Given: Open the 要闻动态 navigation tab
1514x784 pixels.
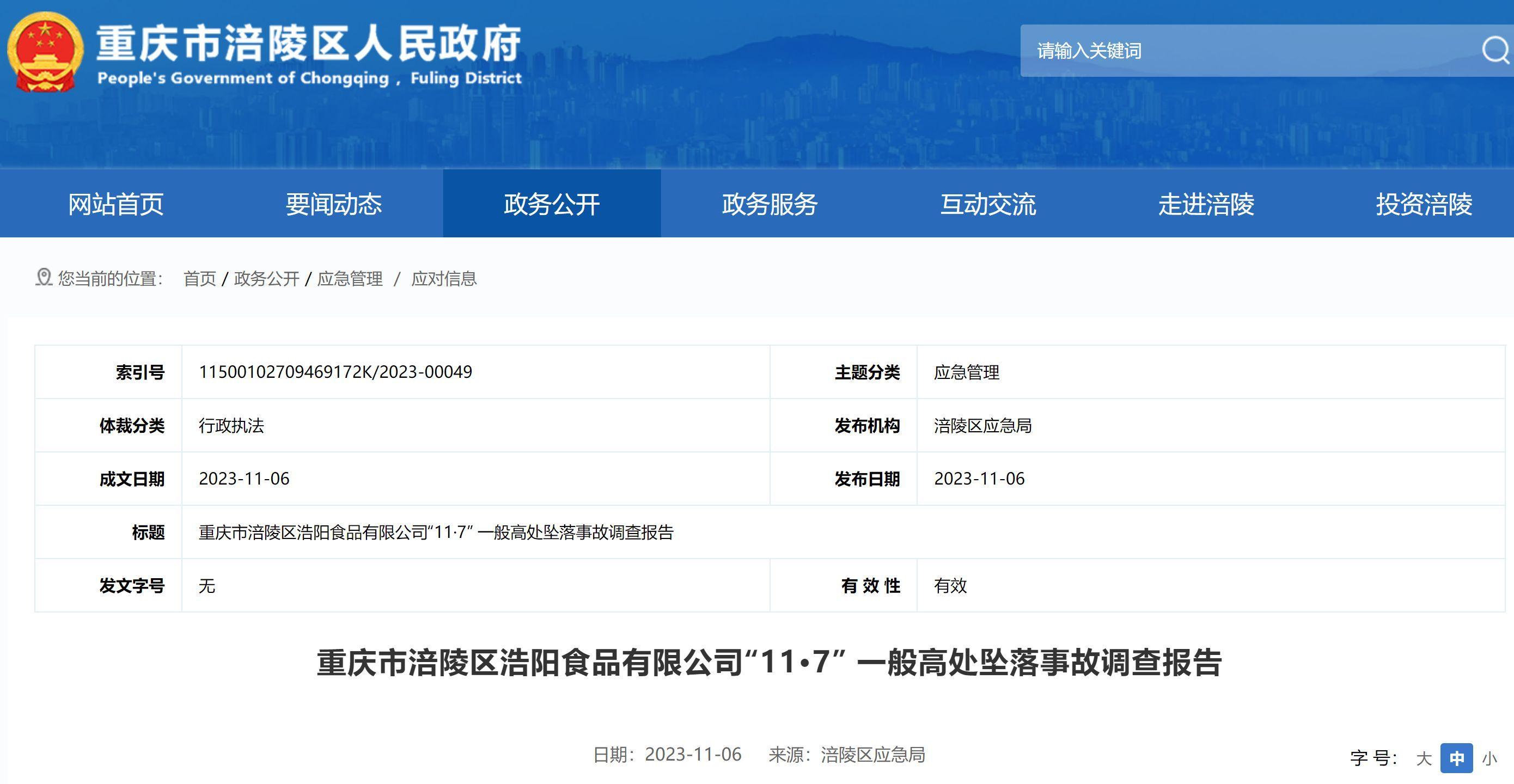Looking at the screenshot, I should click(x=334, y=204).
